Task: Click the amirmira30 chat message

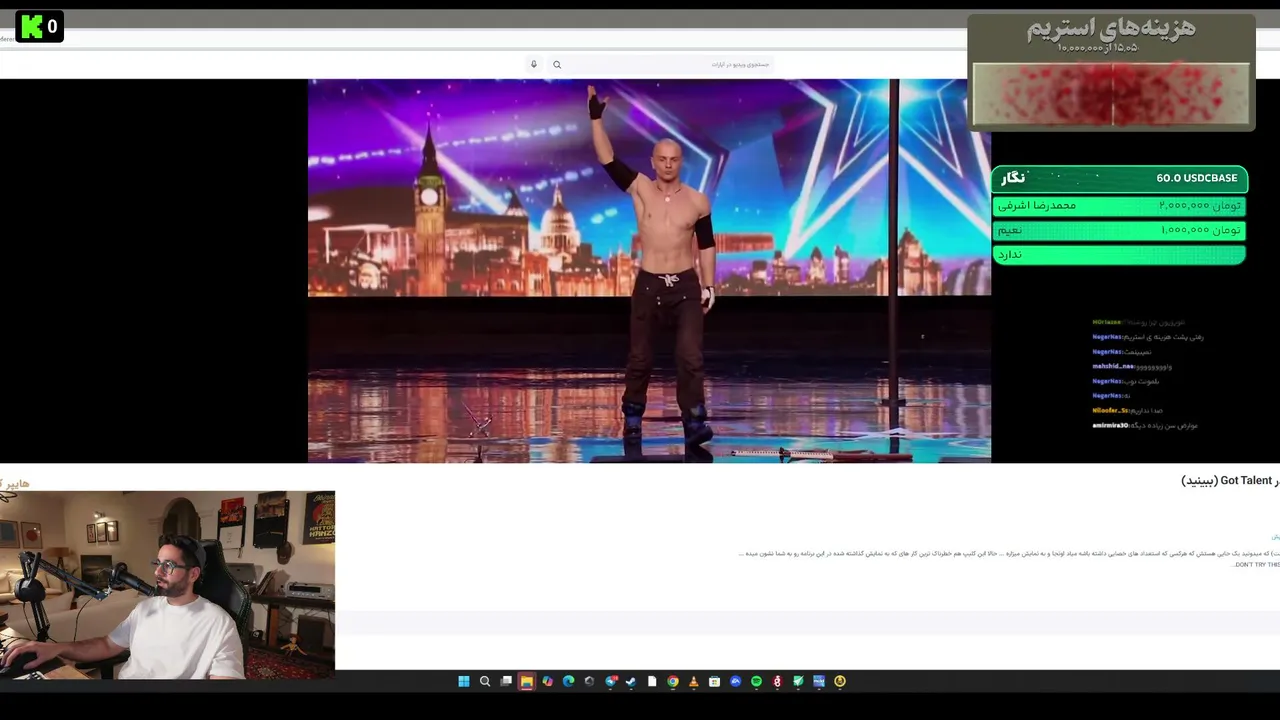Action: click(x=1145, y=425)
